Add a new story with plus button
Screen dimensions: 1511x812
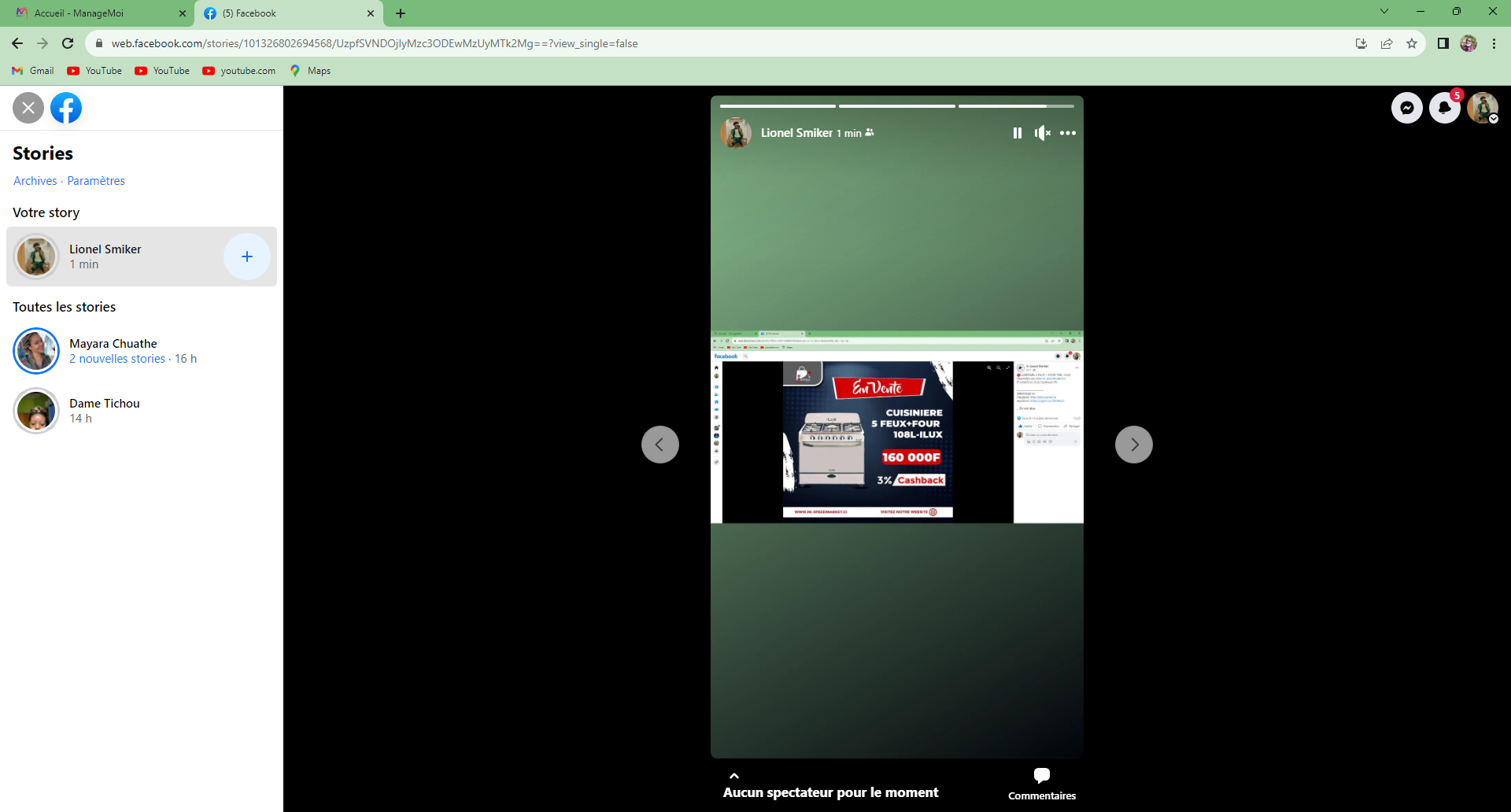246,257
